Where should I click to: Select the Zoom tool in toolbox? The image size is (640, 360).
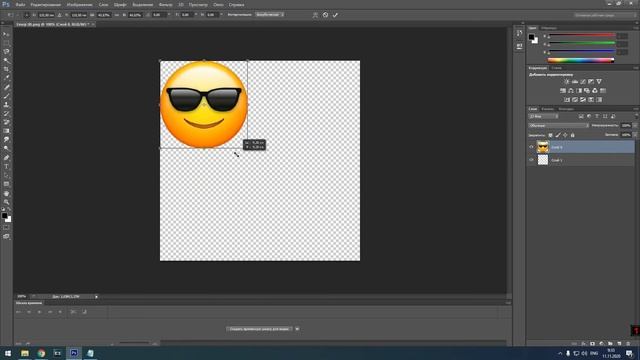pos(6,202)
